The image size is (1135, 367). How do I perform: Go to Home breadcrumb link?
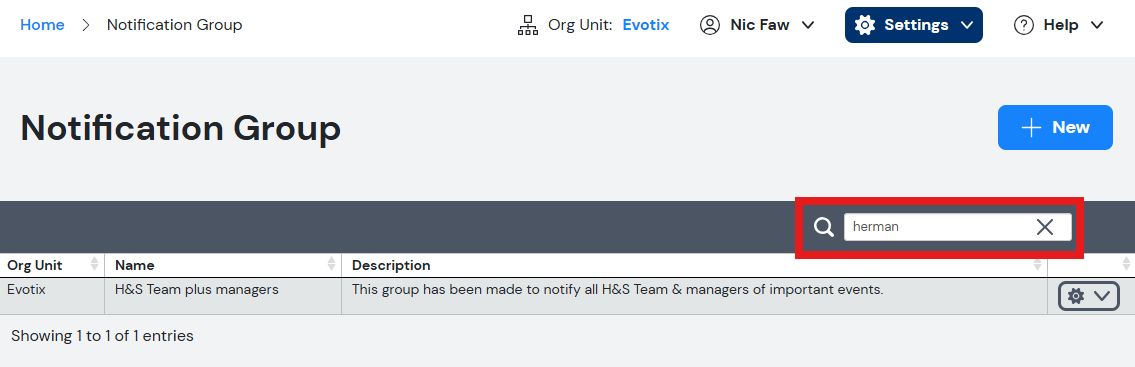(42, 25)
